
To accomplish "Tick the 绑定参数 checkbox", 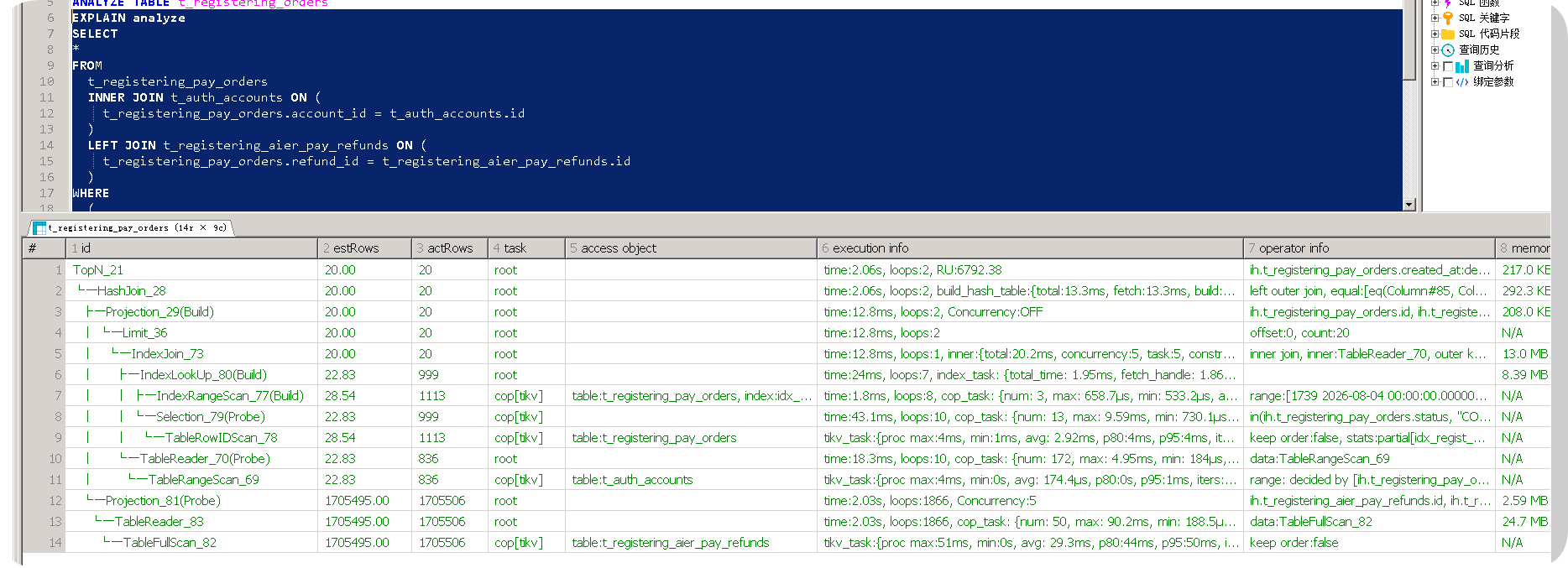I will pyautogui.click(x=1448, y=82).
